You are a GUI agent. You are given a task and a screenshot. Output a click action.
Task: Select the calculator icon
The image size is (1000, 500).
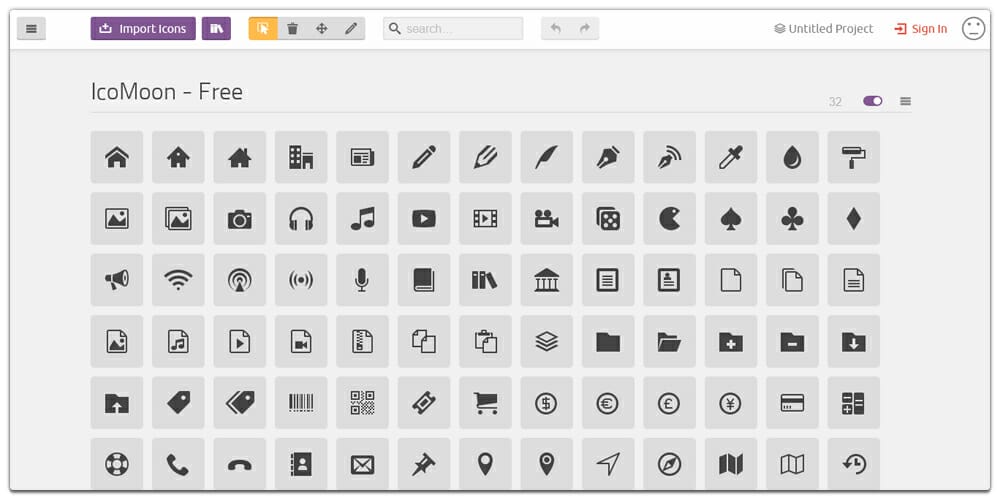click(x=853, y=402)
